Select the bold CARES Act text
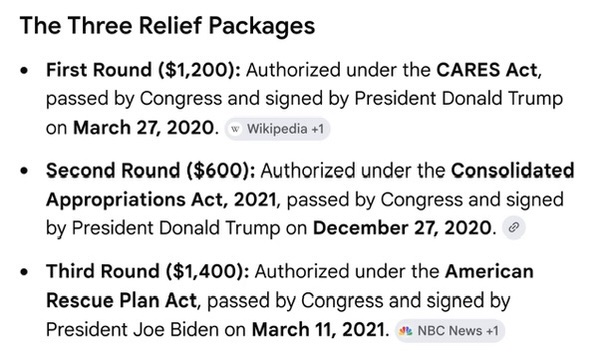Screen dimensions: 606x360 [487, 70]
